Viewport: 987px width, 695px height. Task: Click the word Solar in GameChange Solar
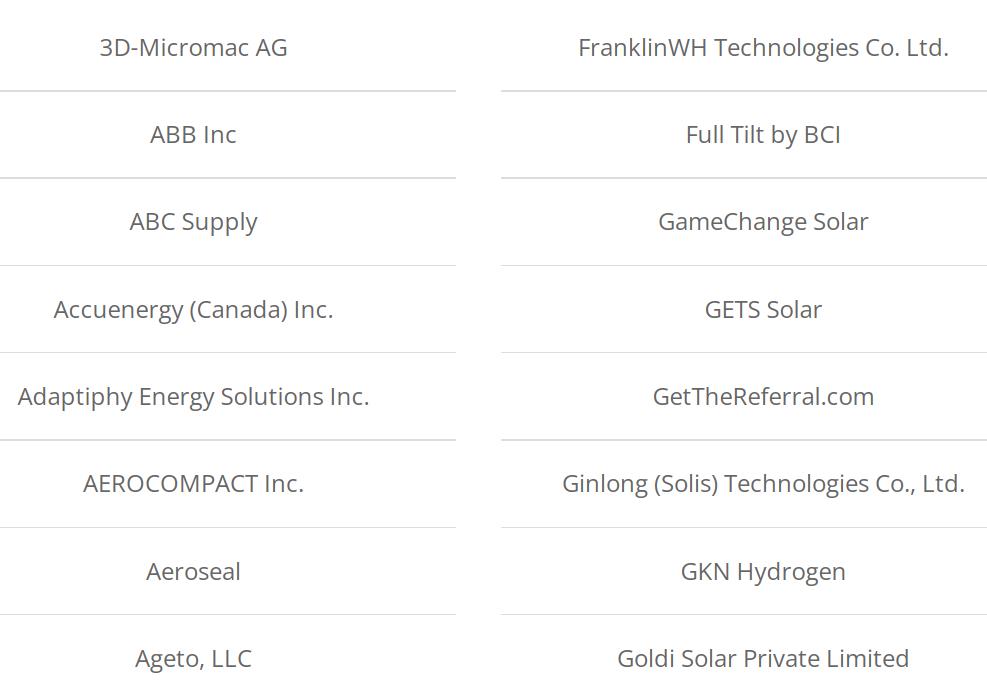(x=840, y=222)
